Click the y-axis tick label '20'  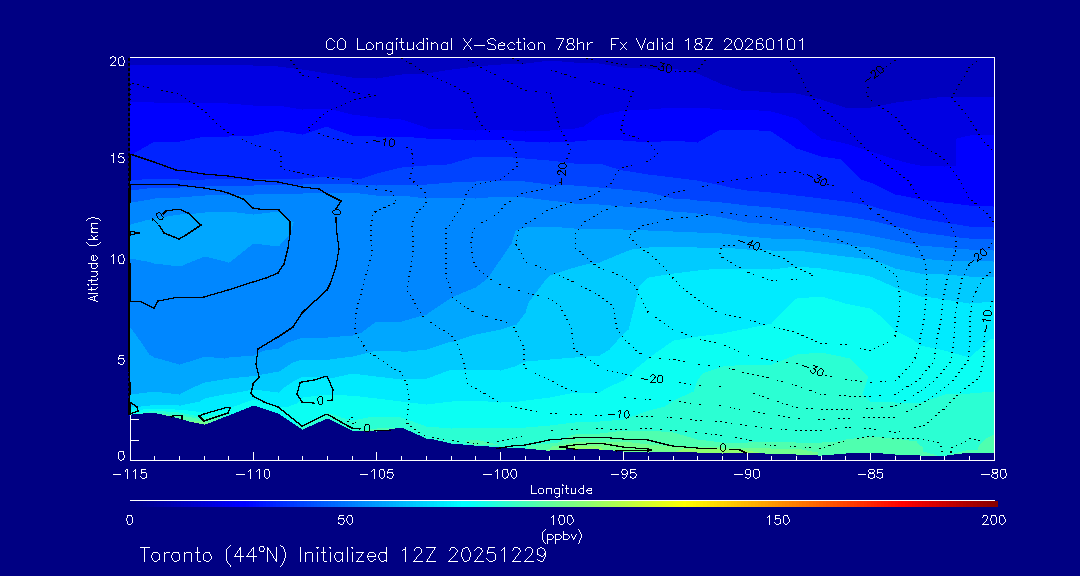pyautogui.click(x=116, y=61)
